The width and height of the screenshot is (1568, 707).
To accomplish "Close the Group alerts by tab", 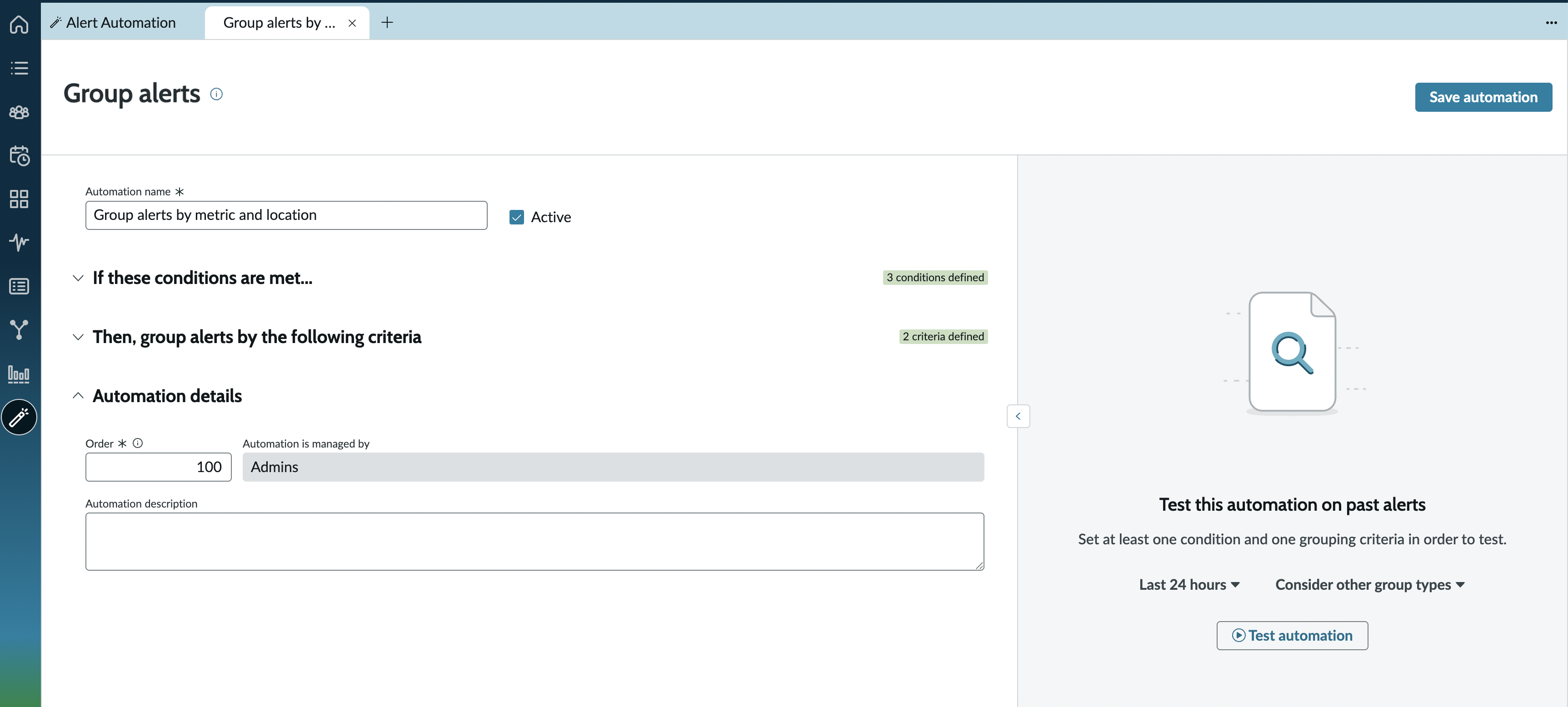I will tap(352, 23).
